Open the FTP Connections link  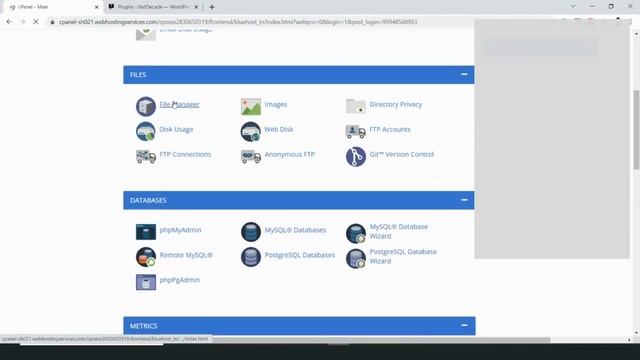click(x=185, y=154)
